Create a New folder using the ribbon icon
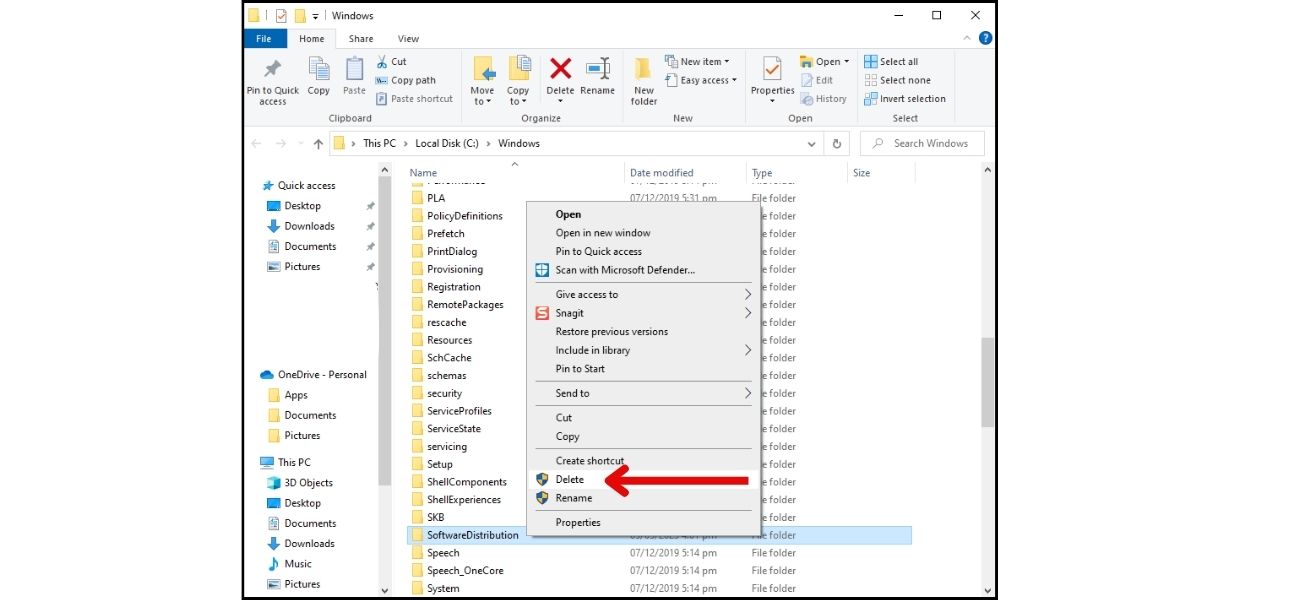The height and width of the screenshot is (600, 1300). pyautogui.click(x=643, y=80)
